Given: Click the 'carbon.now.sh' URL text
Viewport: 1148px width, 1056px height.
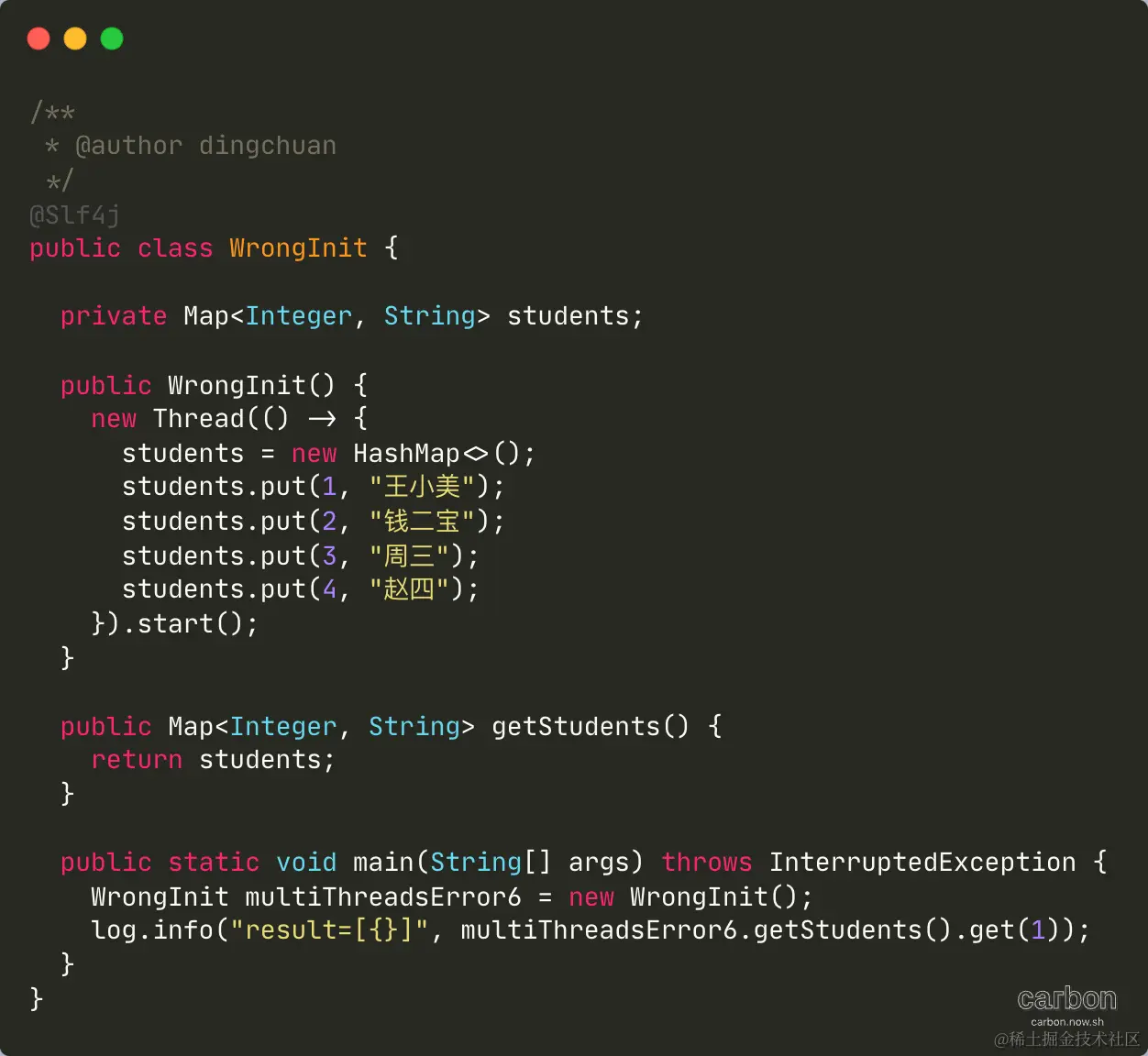Looking at the screenshot, I should 1067,1022.
